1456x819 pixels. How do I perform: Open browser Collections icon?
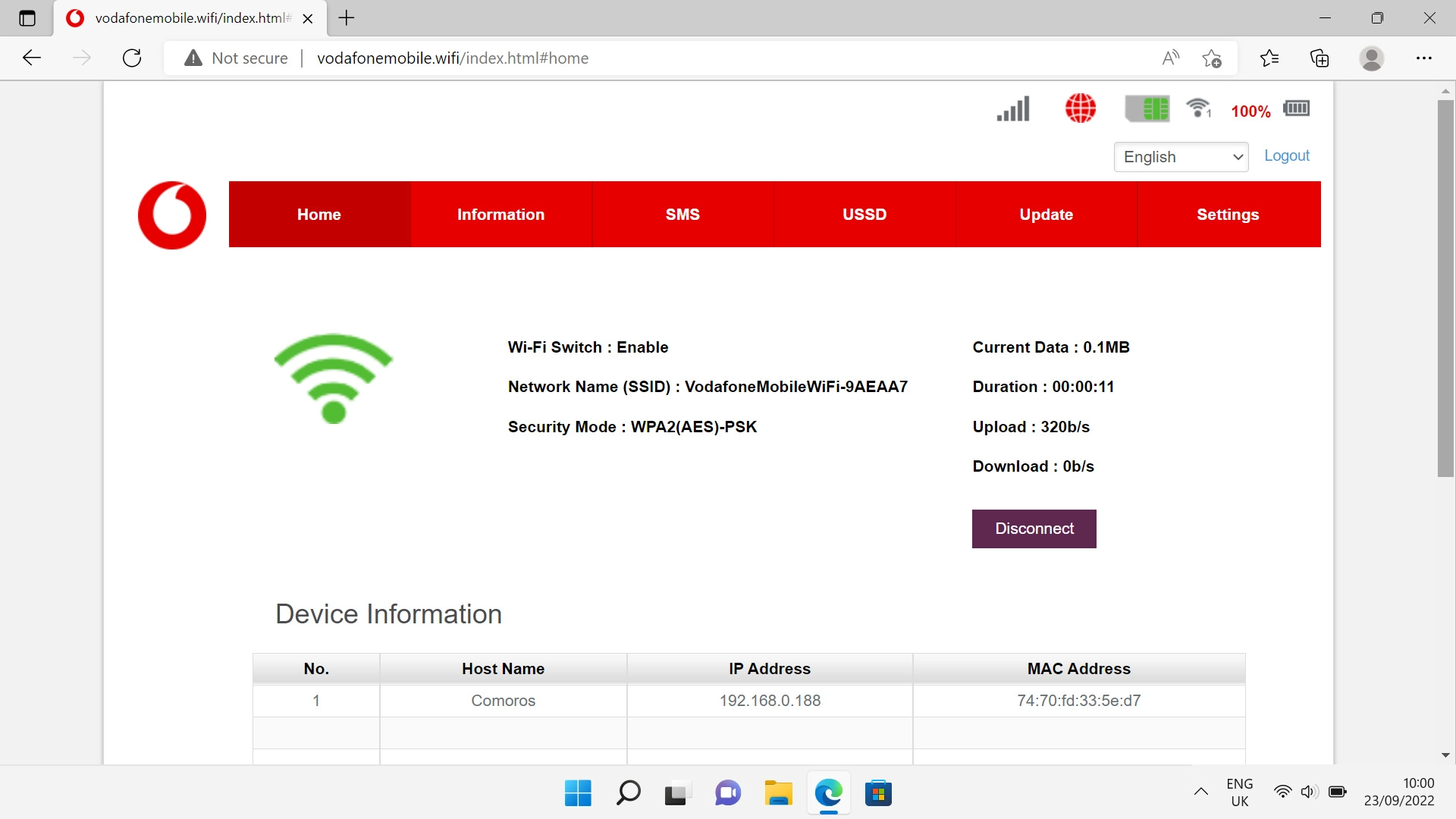[x=1319, y=58]
